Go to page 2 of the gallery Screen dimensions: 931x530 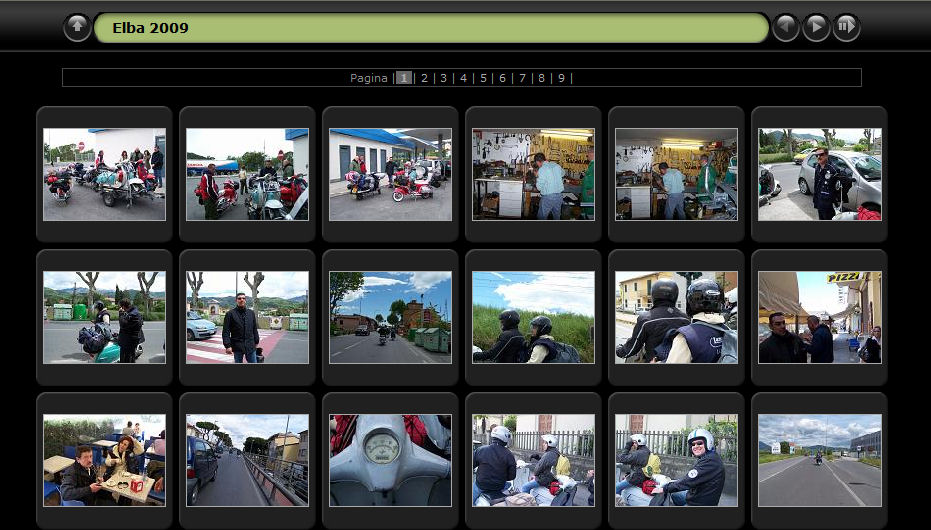pyautogui.click(x=424, y=78)
